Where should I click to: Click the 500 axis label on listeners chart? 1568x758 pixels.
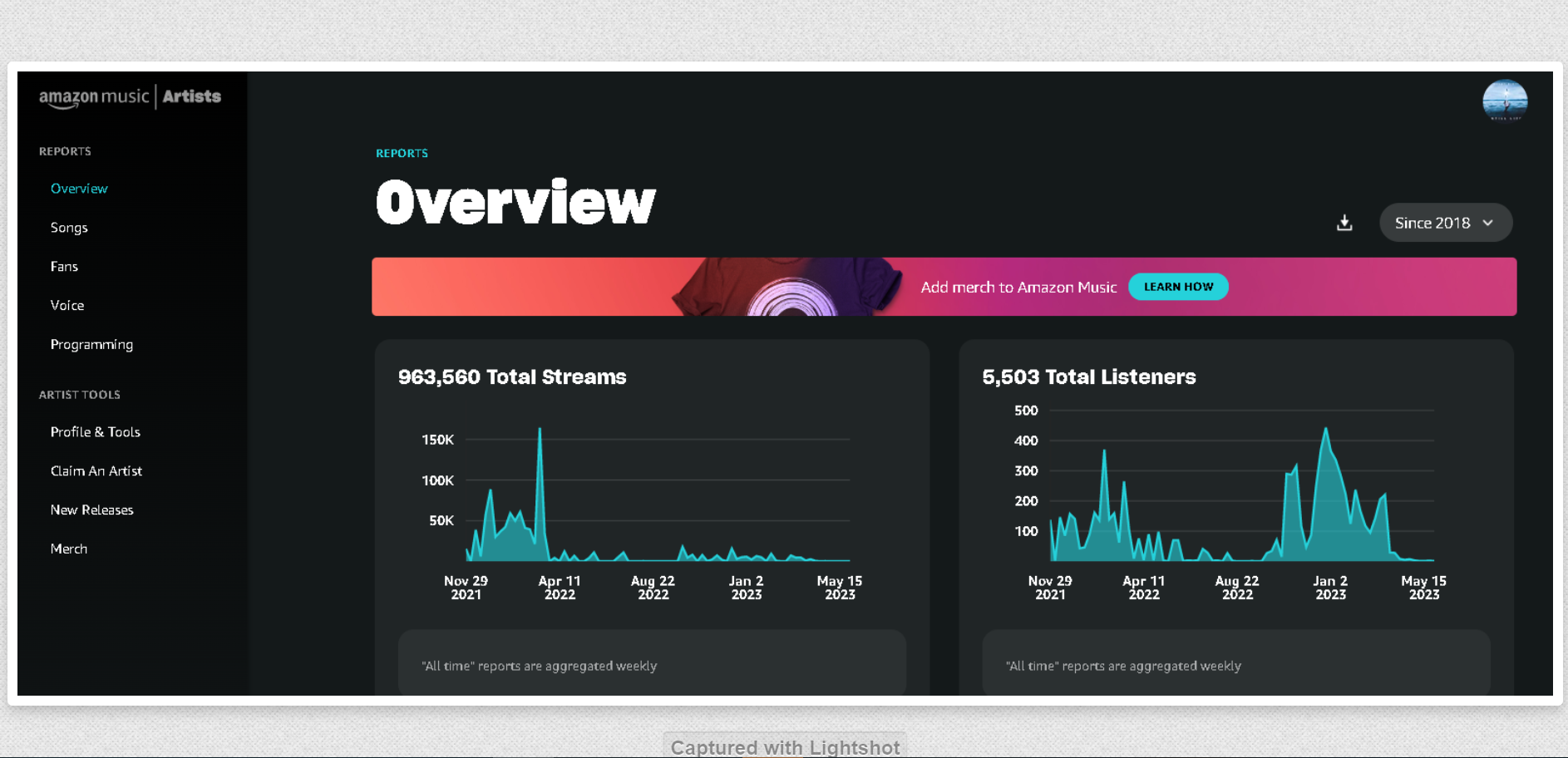pos(1026,411)
